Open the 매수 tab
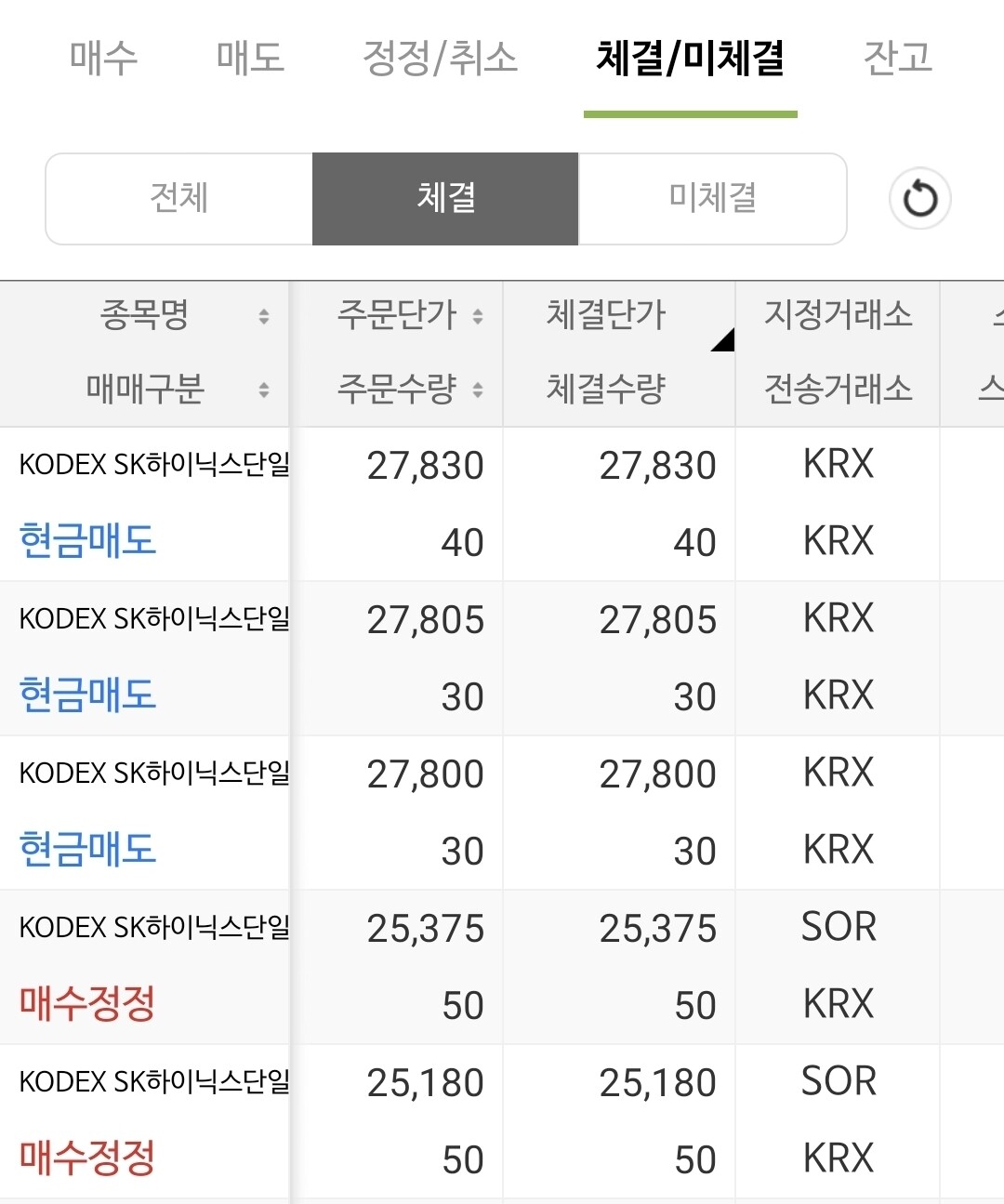 [104, 58]
